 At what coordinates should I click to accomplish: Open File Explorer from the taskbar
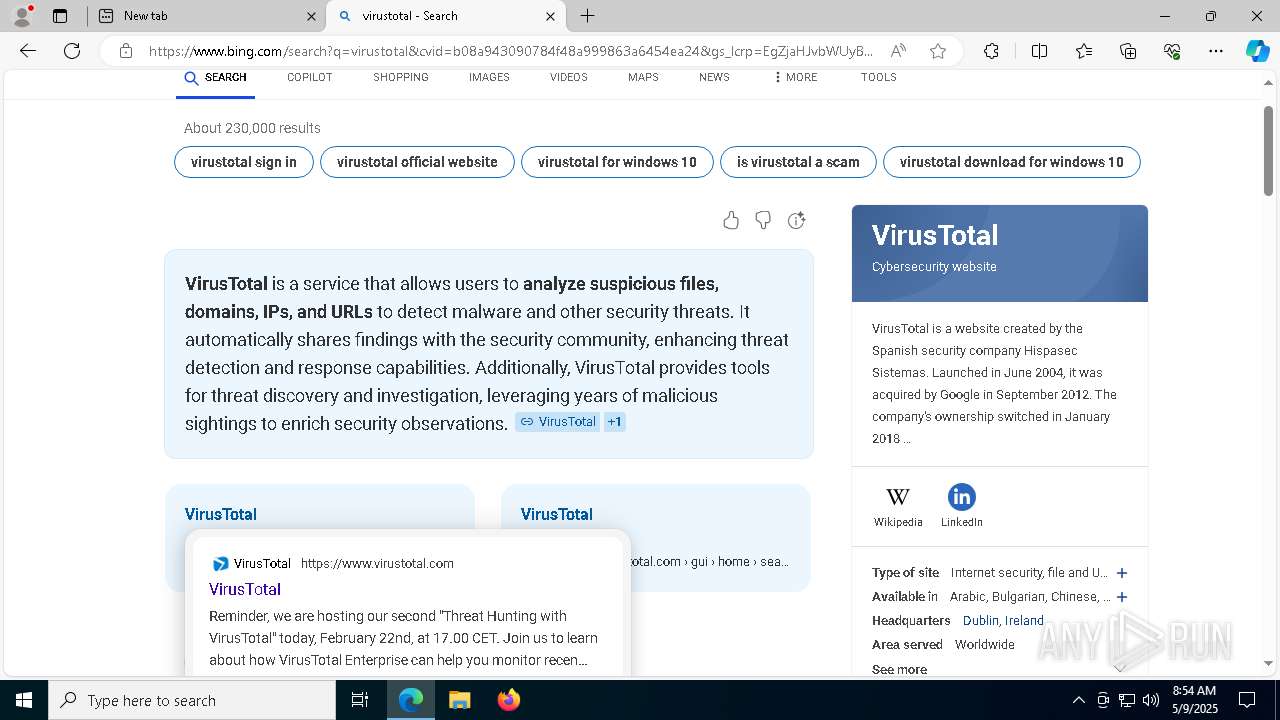click(459, 700)
